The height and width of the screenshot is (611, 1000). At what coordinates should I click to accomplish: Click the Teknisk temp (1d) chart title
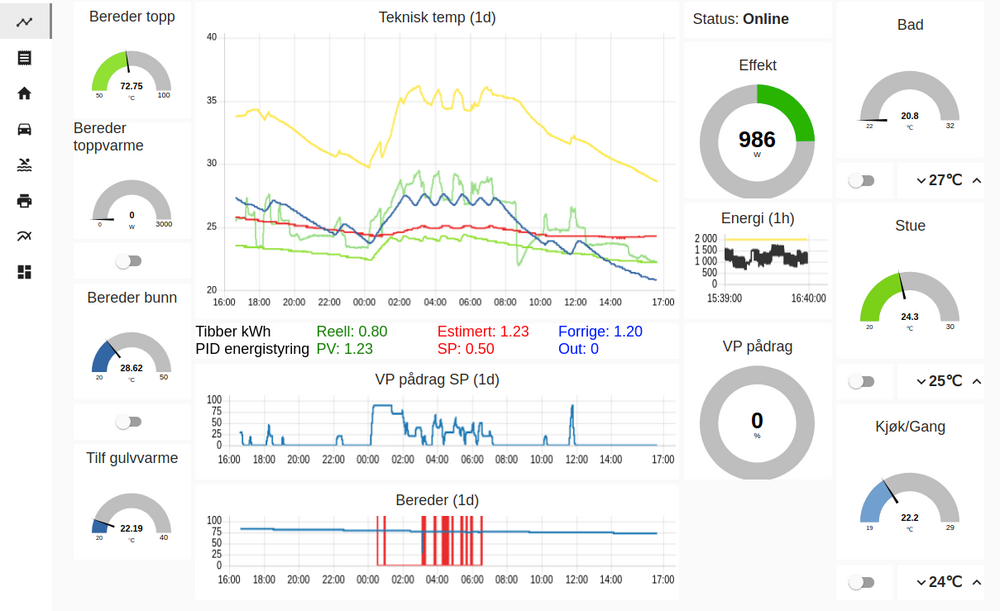click(x=437, y=17)
